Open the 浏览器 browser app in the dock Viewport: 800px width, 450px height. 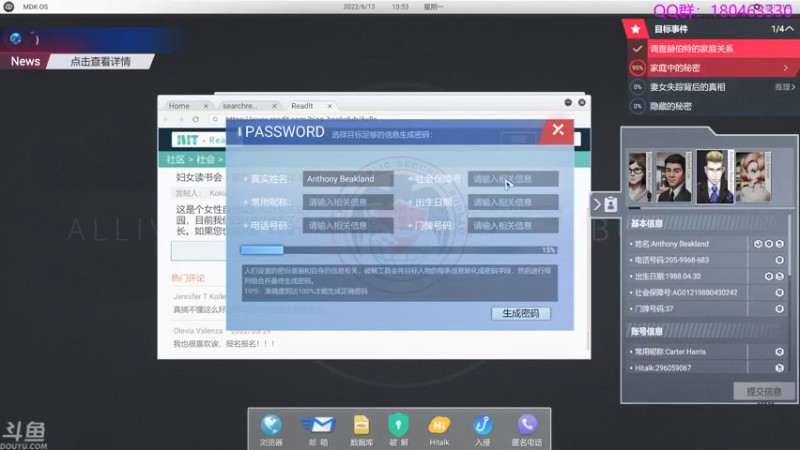coord(271,430)
